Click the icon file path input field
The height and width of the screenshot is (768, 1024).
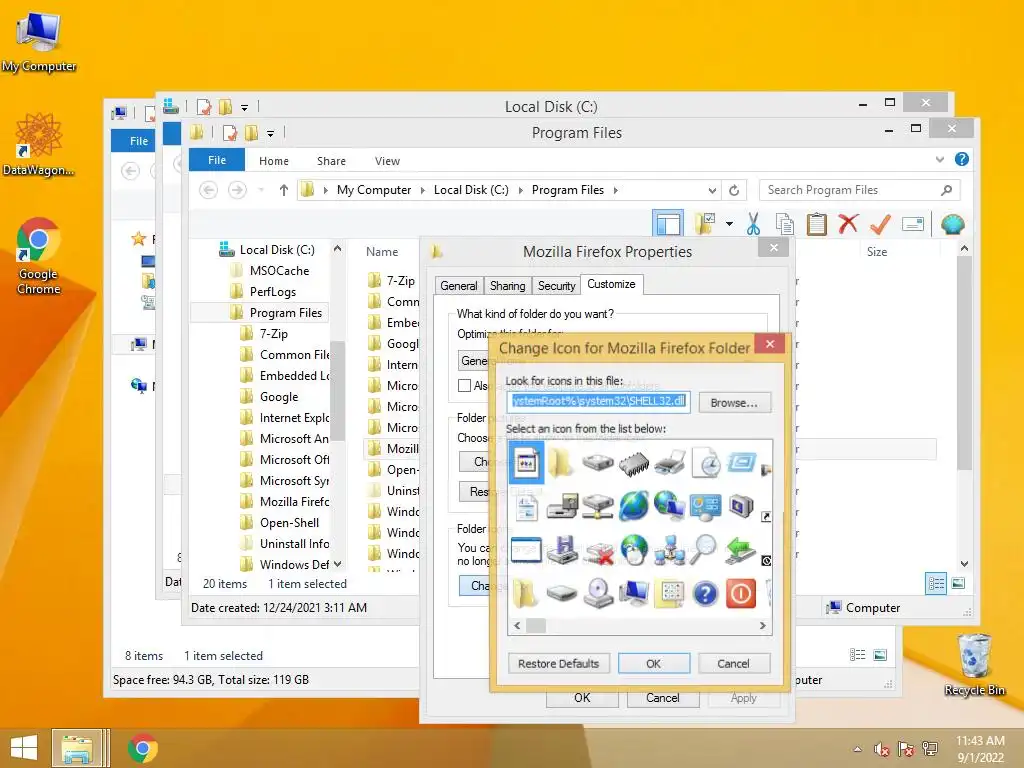(x=598, y=401)
